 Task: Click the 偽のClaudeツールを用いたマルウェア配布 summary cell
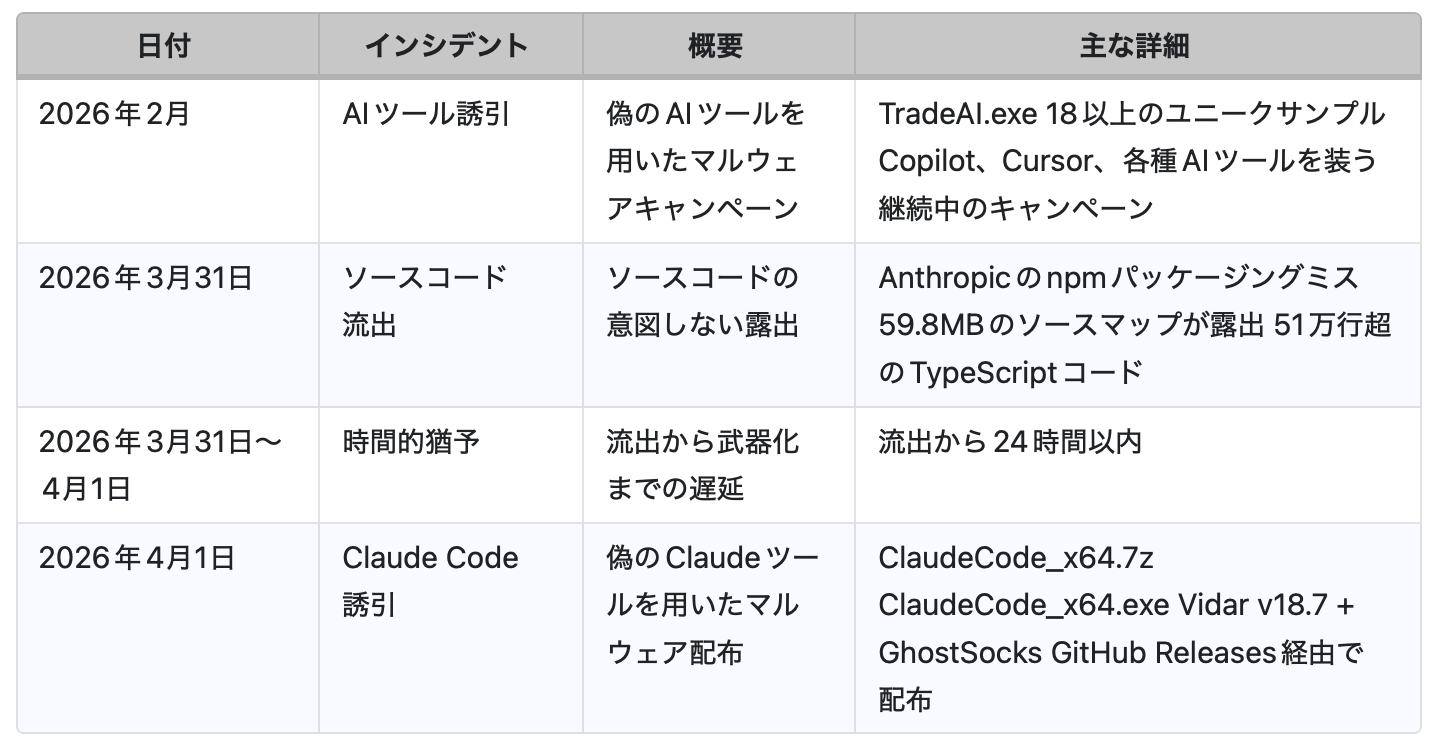(x=711, y=605)
